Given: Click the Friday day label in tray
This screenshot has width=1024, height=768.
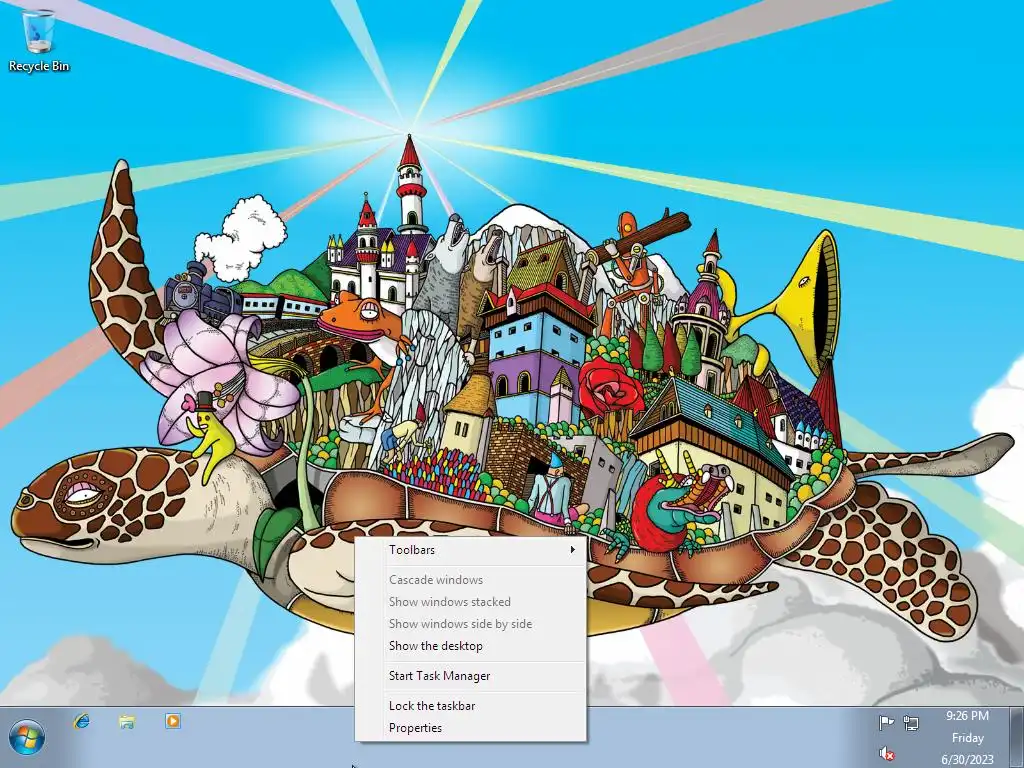Looking at the screenshot, I should point(967,738).
